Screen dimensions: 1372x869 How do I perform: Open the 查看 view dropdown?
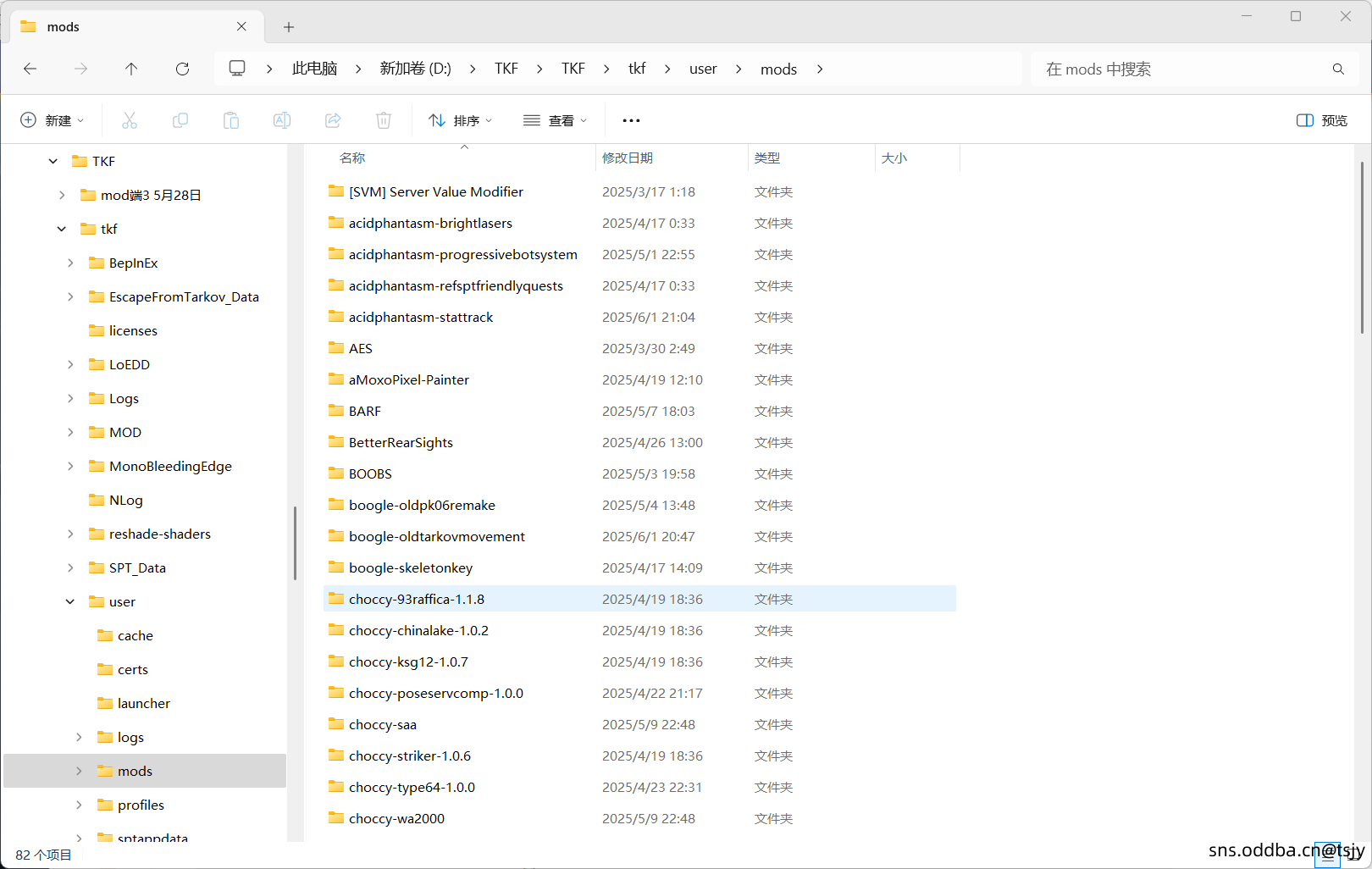coord(555,120)
